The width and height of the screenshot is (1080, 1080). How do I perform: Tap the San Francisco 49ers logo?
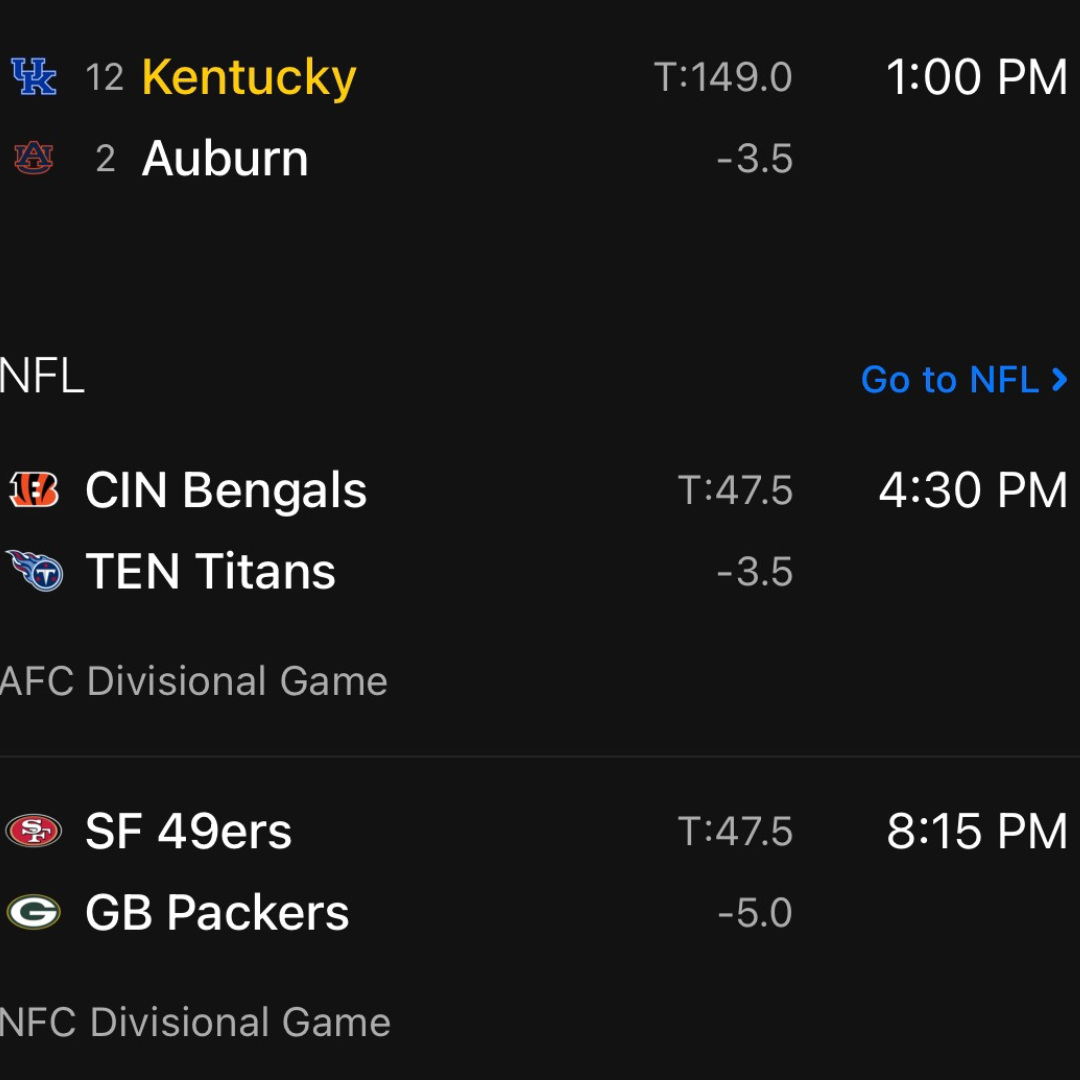34,831
